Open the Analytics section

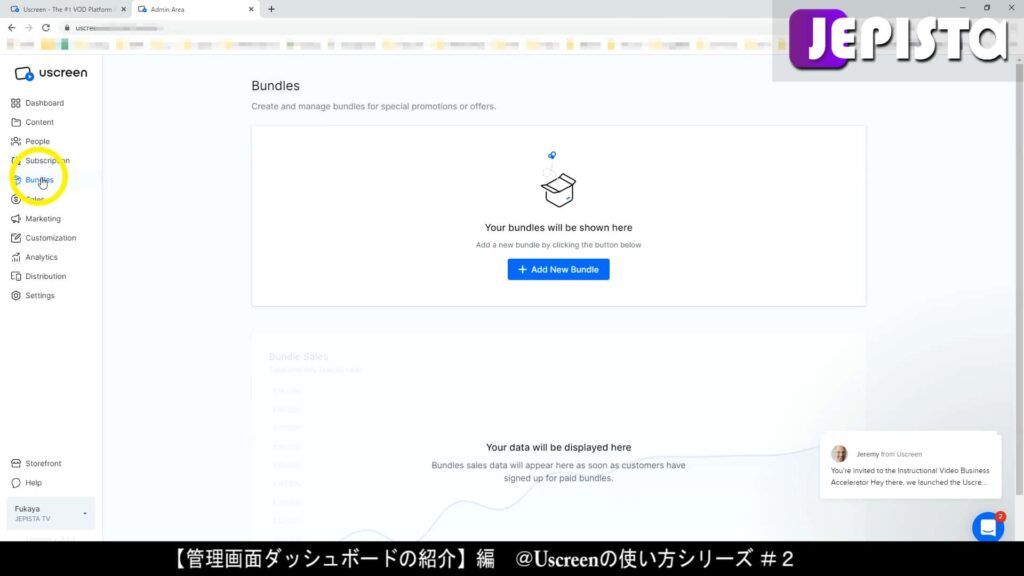point(41,257)
